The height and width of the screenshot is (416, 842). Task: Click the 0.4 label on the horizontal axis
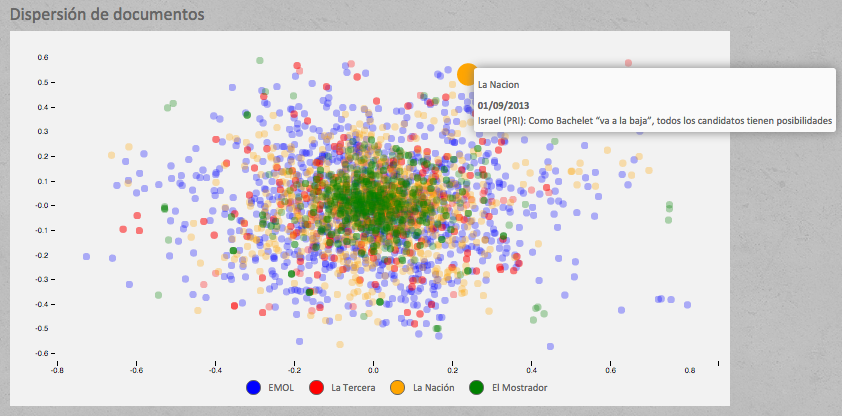(x=532, y=370)
